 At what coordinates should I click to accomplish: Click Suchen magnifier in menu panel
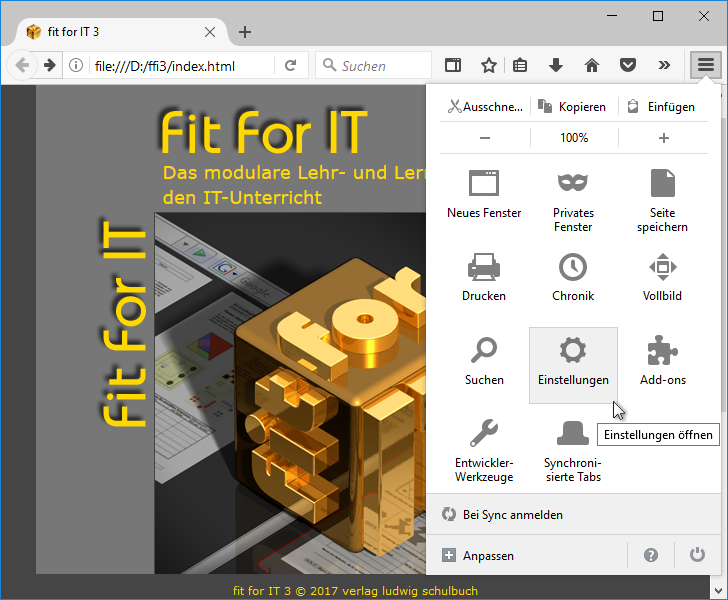pos(484,360)
